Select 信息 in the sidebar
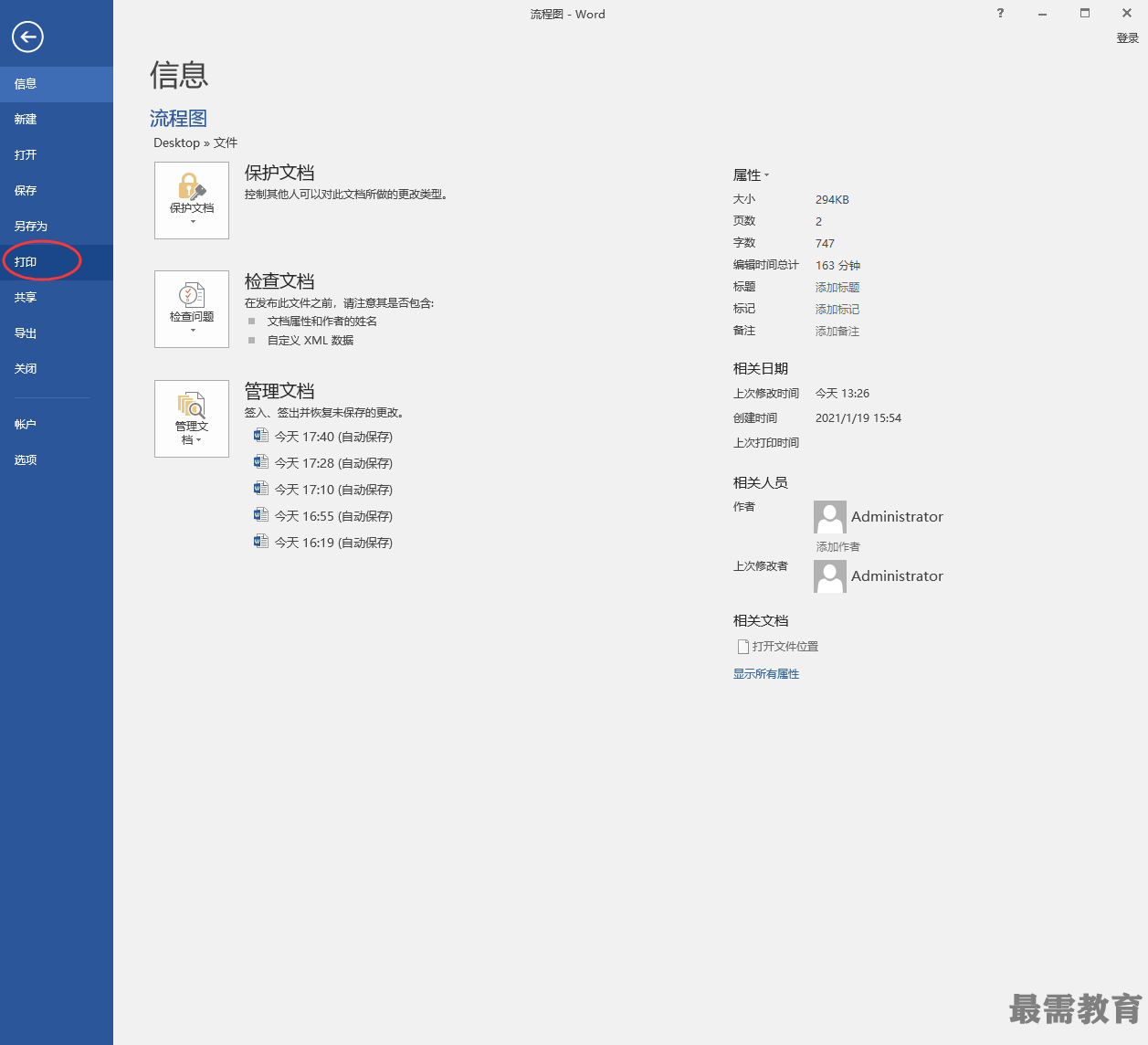1148x1045 pixels. [57, 84]
